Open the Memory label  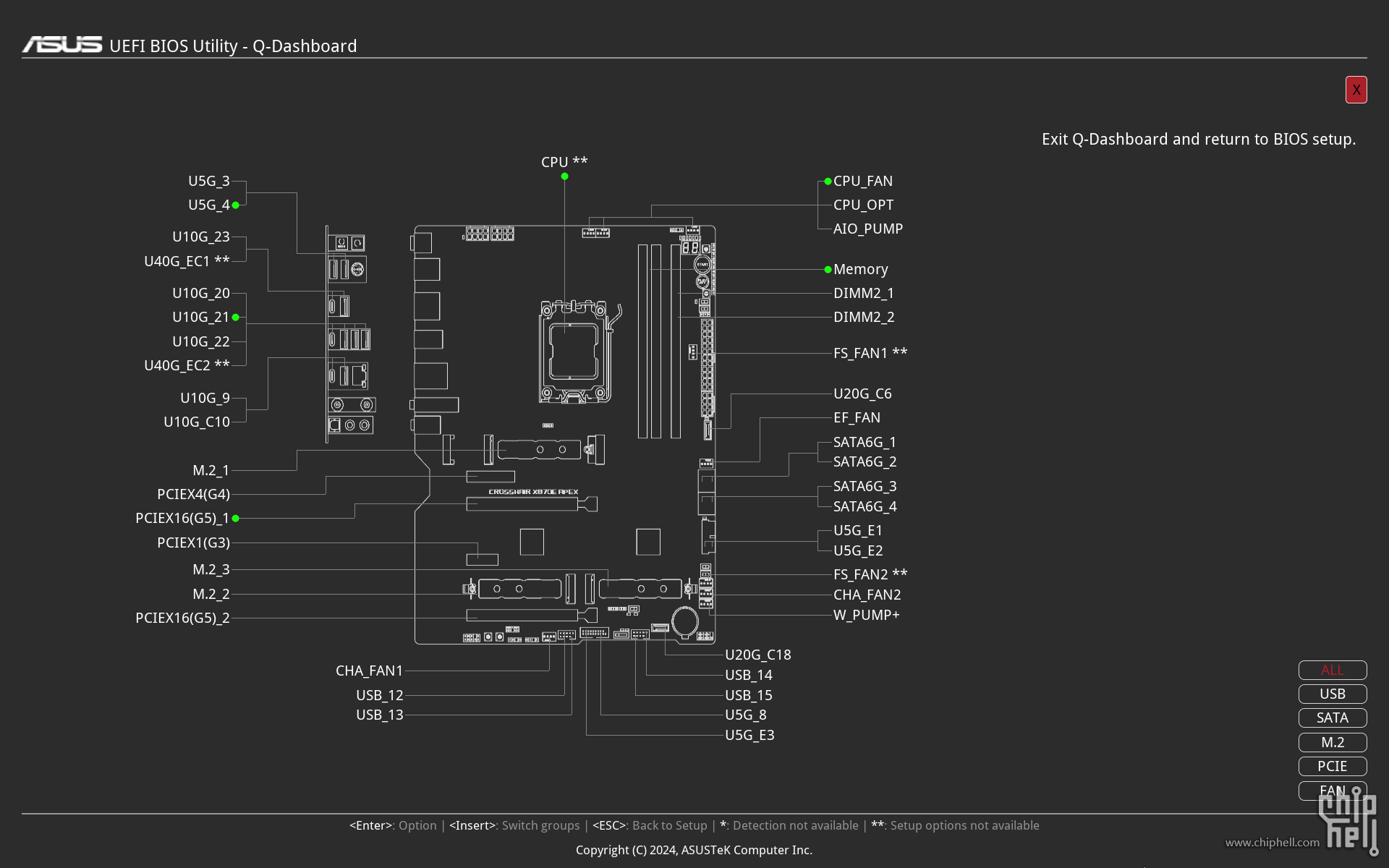pyautogui.click(x=860, y=269)
